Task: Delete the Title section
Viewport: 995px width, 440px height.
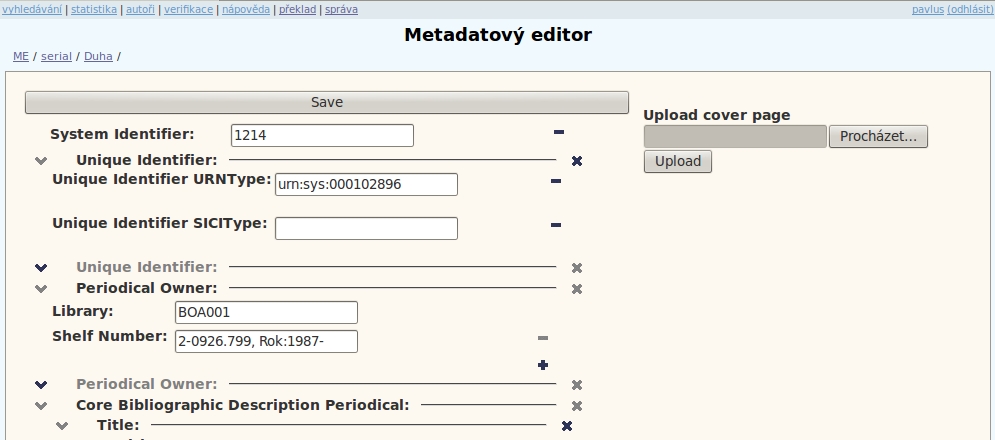Action: (567, 426)
